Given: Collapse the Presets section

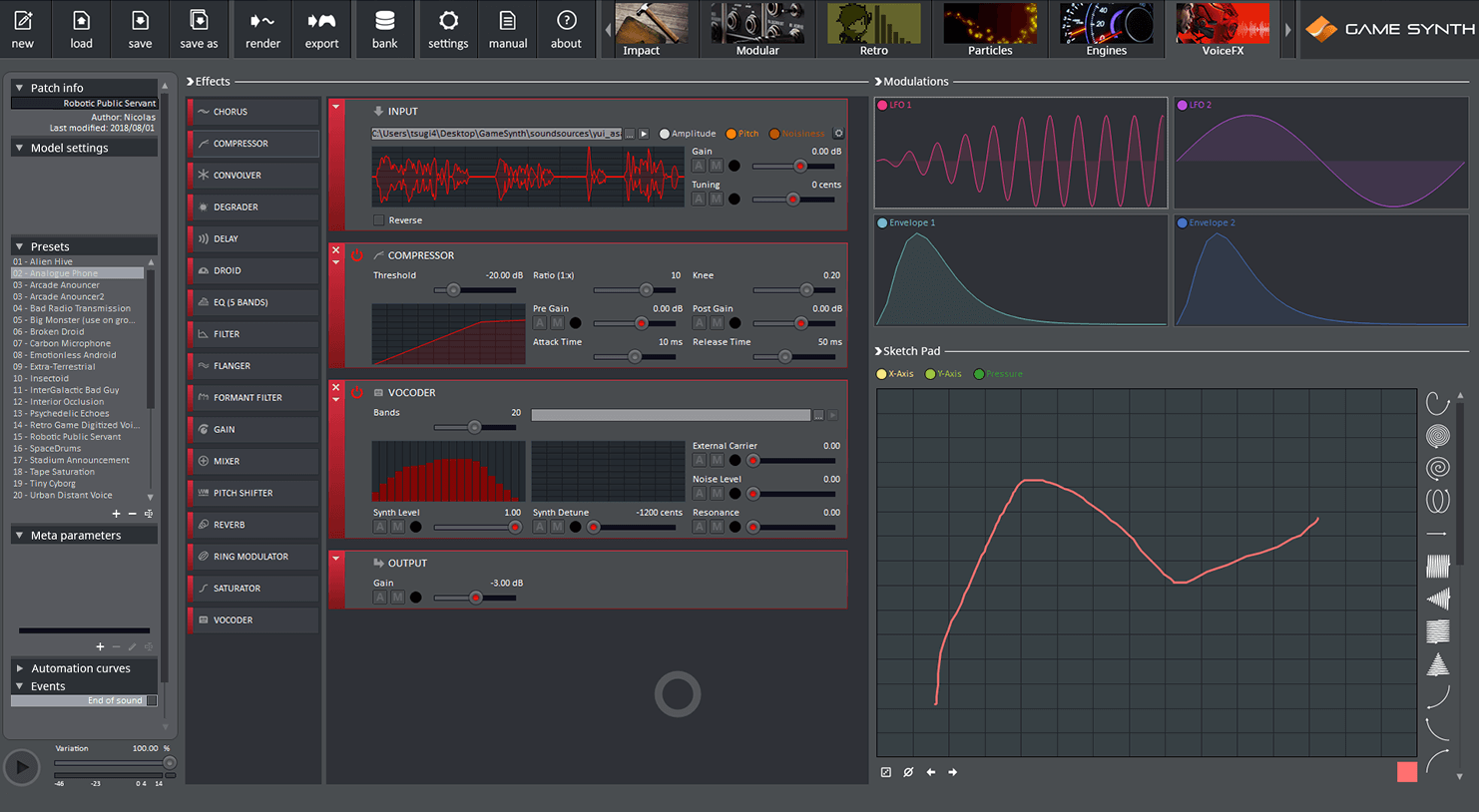Looking at the screenshot, I should tap(19, 246).
